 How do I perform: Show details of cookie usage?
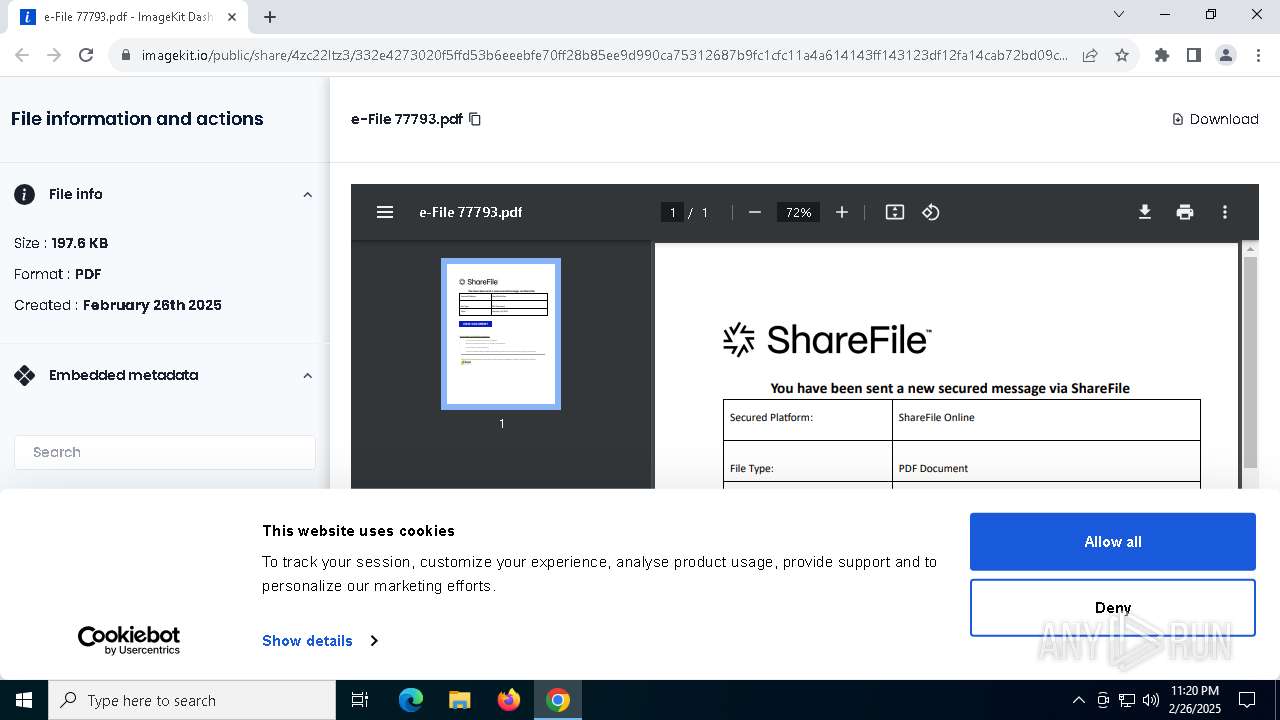pos(320,640)
